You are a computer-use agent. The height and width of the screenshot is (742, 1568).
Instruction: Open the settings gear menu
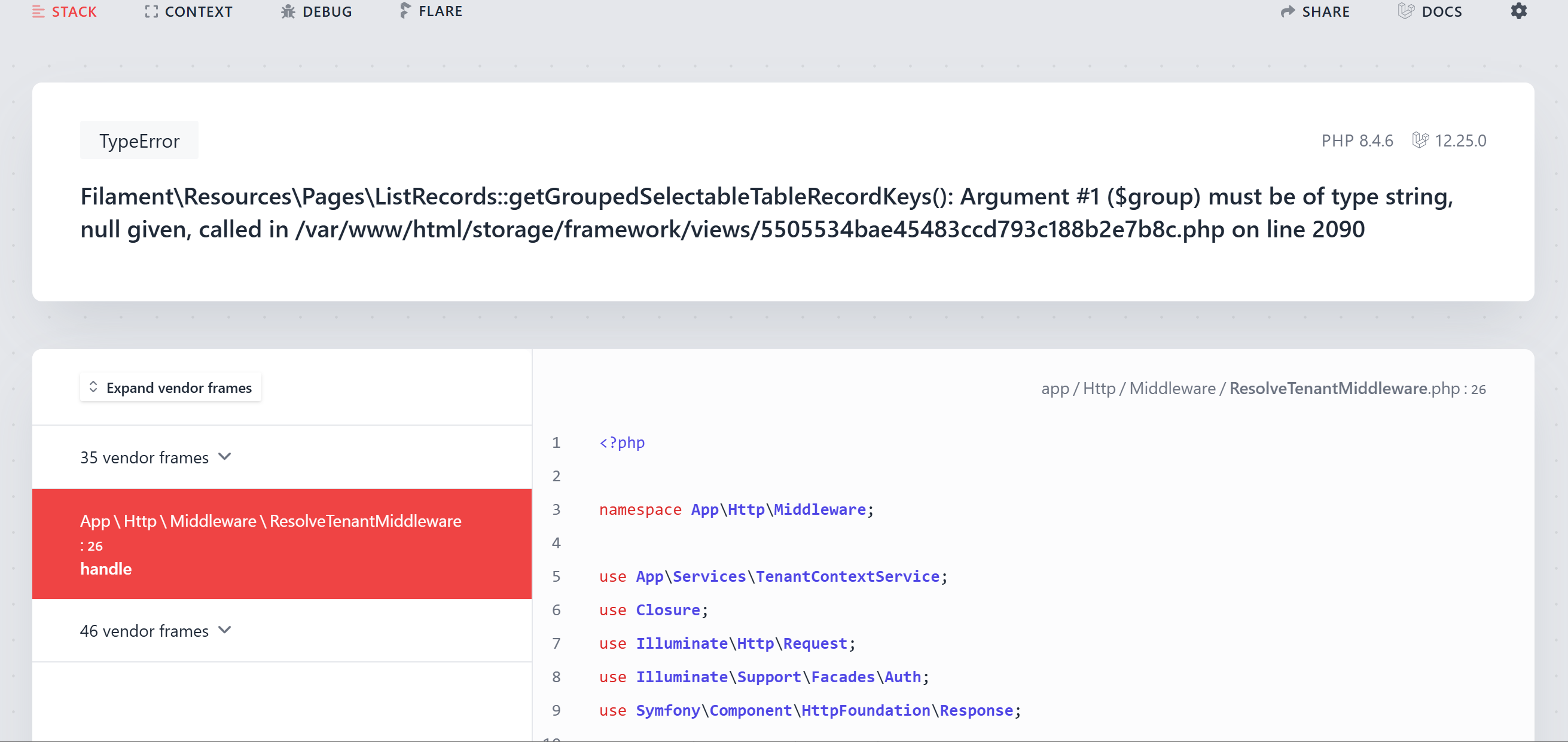1518,11
